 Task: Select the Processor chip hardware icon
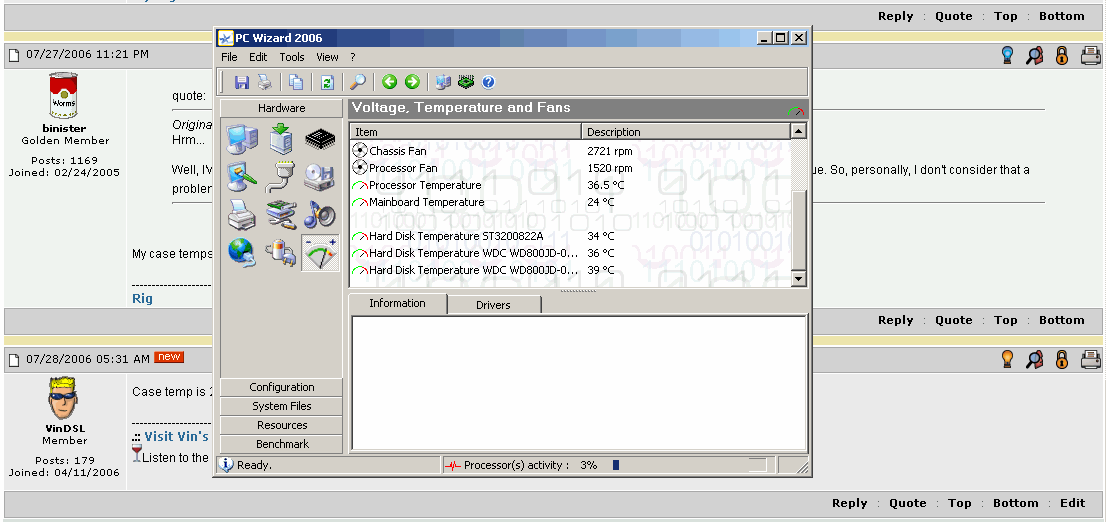click(320, 139)
